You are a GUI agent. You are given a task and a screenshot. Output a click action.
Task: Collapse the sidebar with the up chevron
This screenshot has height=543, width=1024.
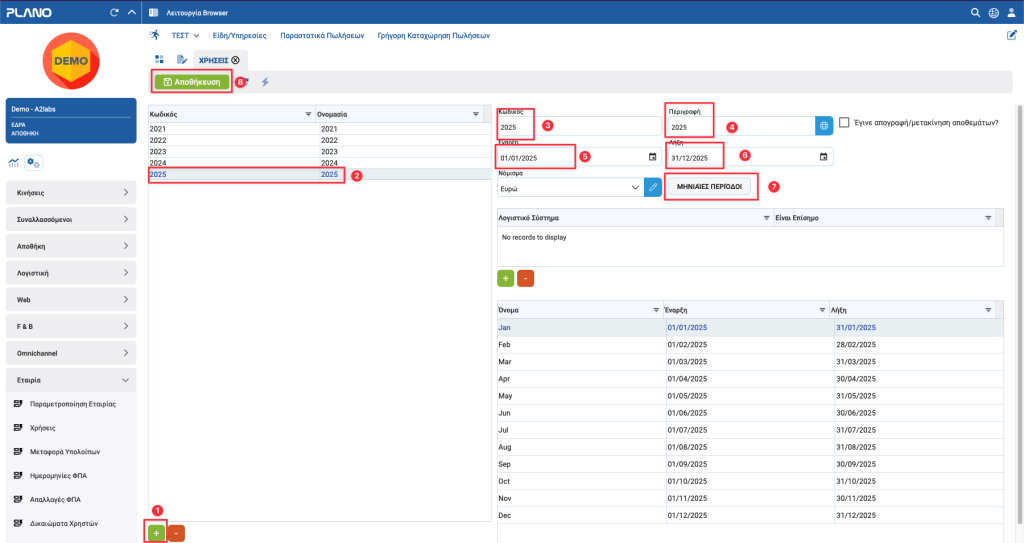131,12
